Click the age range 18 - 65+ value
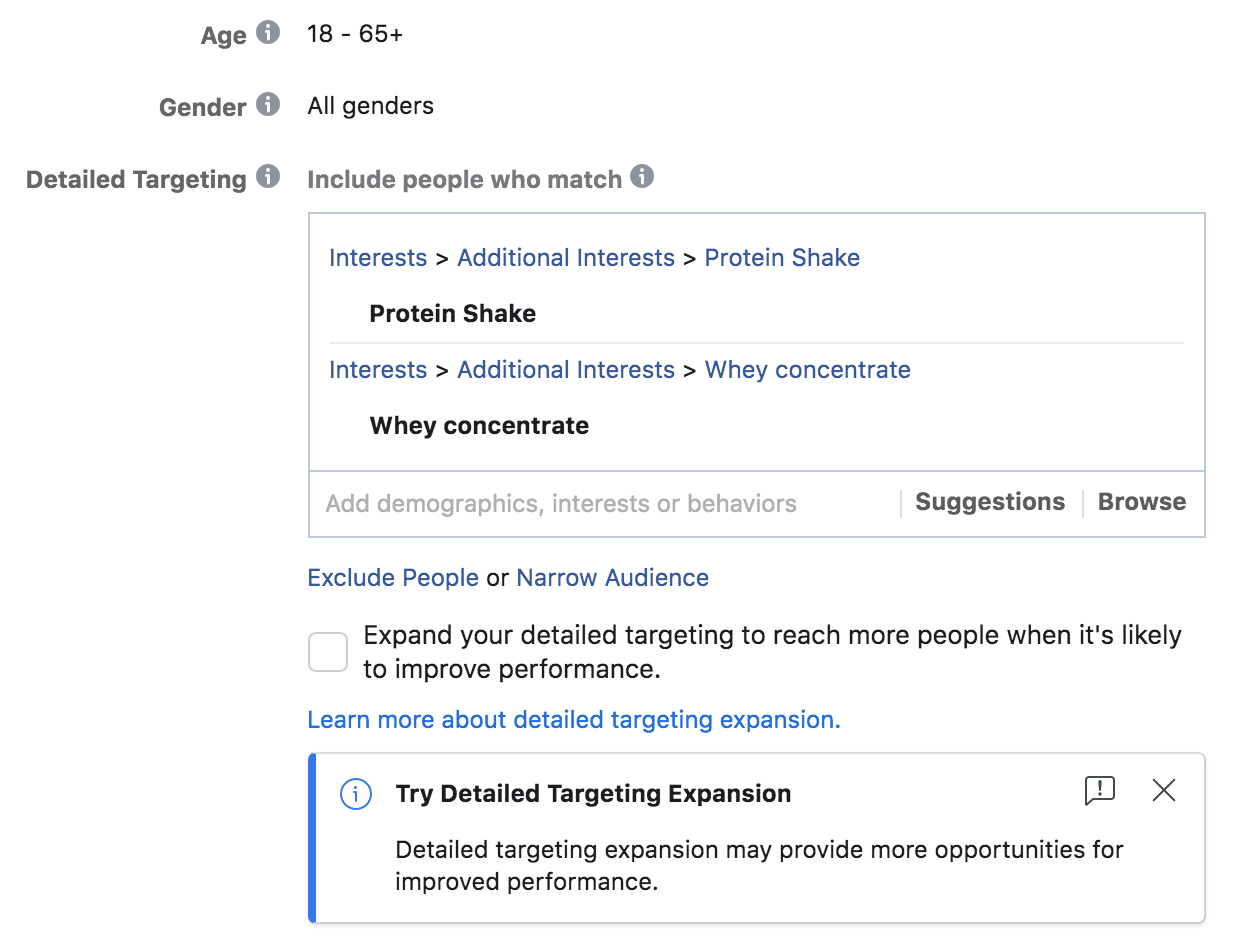Image resolution: width=1234 pixels, height=950 pixels. (x=355, y=34)
